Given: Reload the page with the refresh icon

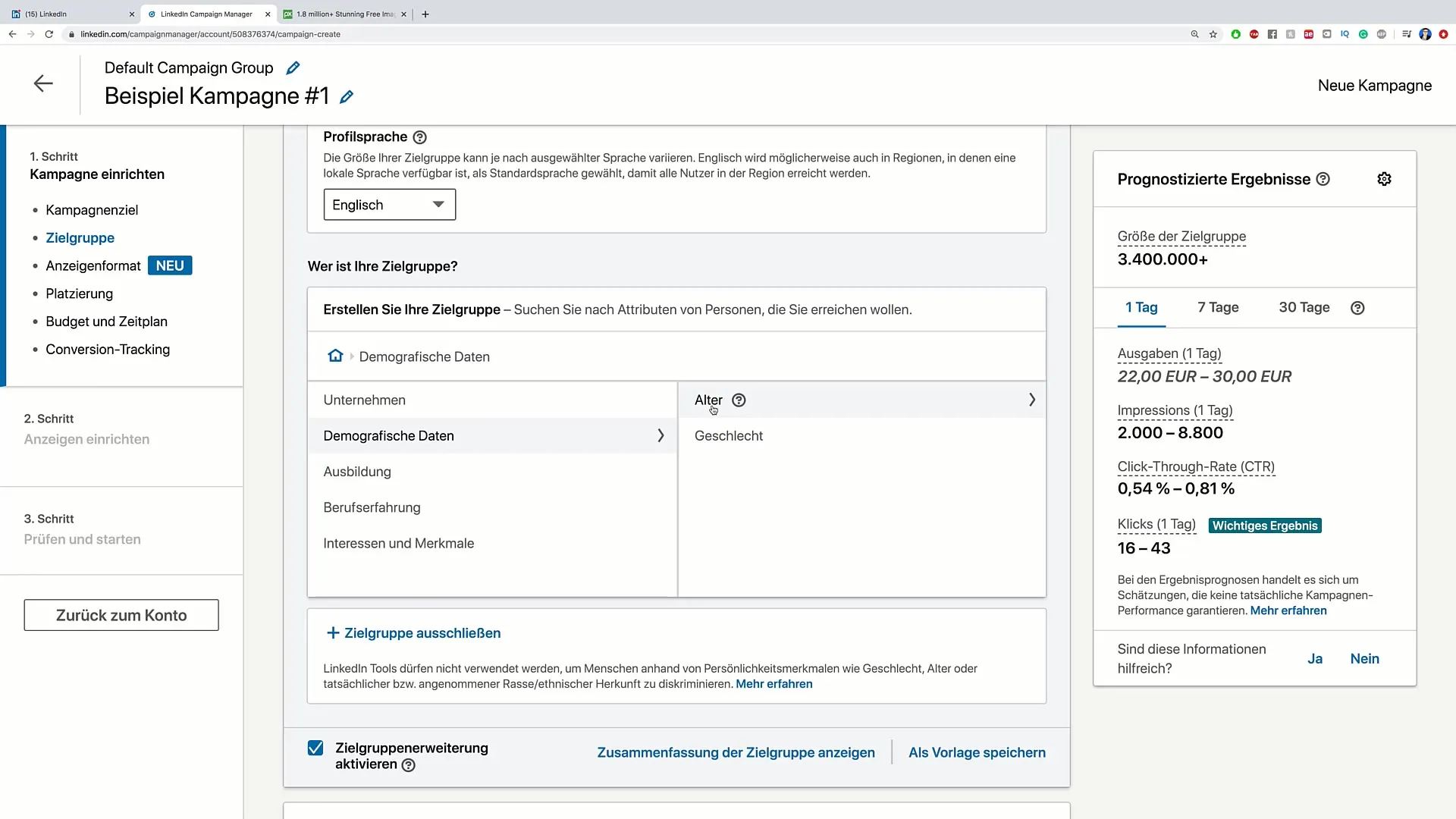Looking at the screenshot, I should (x=49, y=34).
